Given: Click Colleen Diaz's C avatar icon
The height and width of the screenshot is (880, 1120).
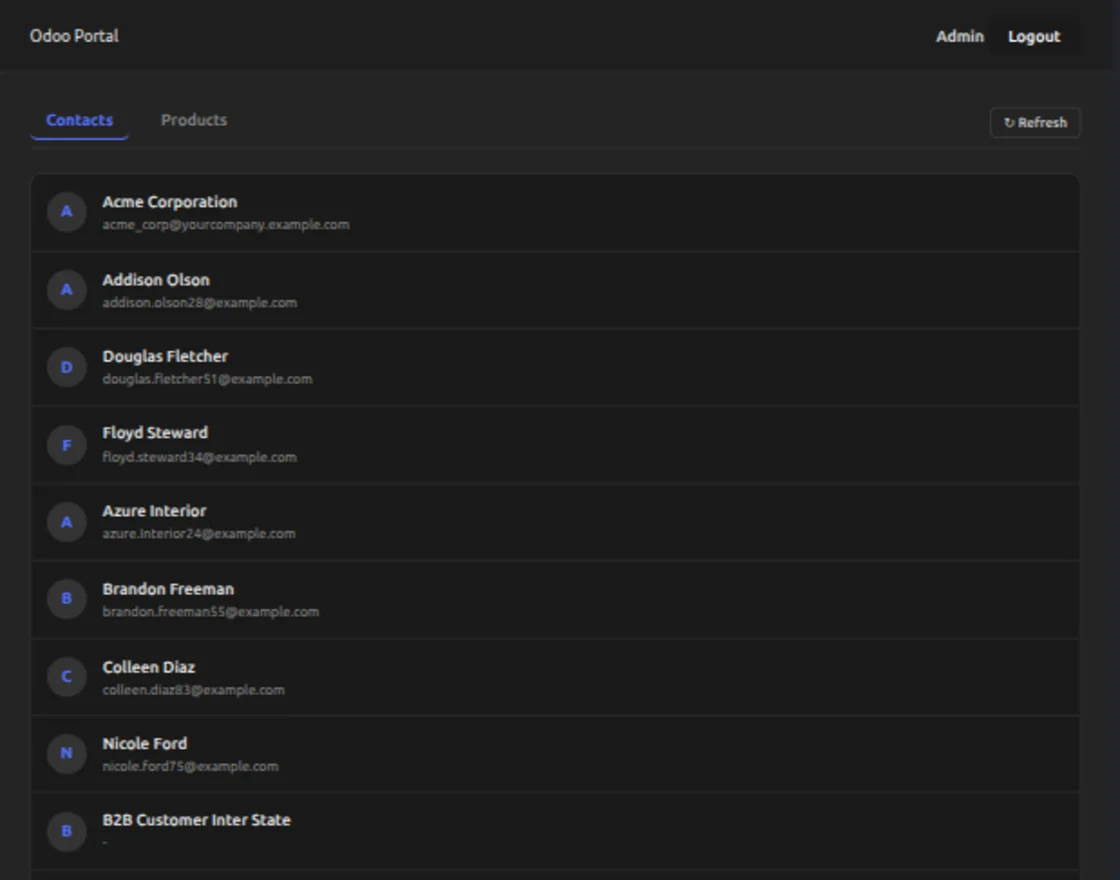Looking at the screenshot, I should point(67,677).
